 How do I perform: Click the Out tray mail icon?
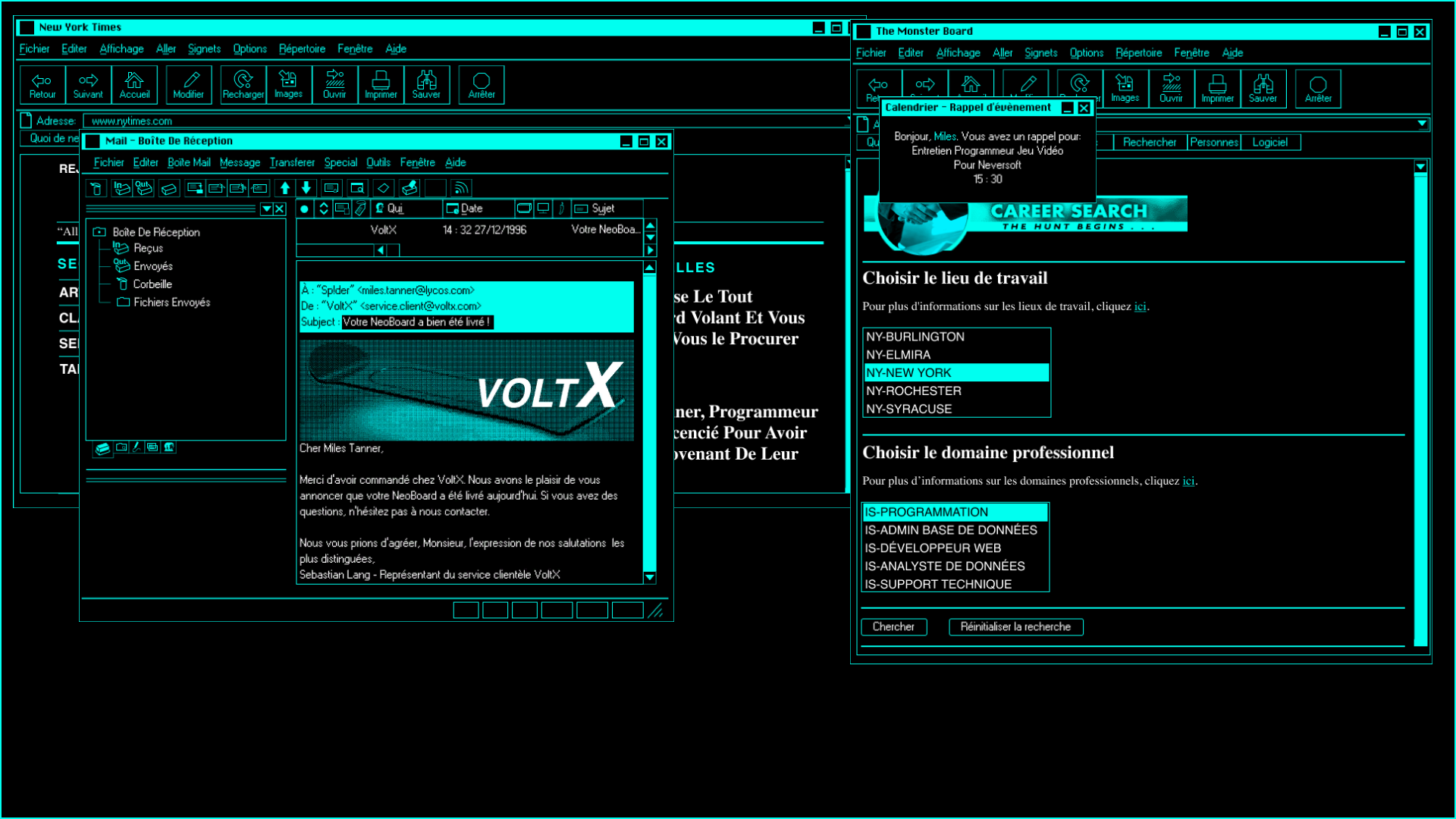coord(144,188)
